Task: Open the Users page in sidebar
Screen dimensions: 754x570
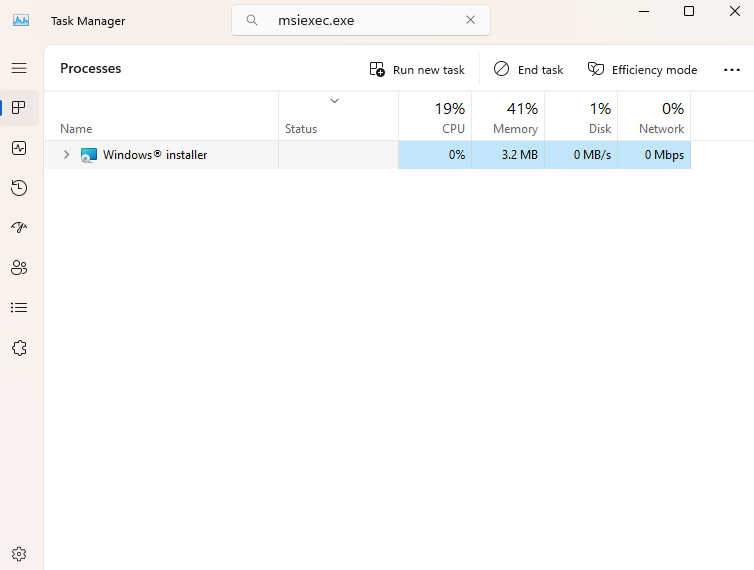Action: [19, 267]
